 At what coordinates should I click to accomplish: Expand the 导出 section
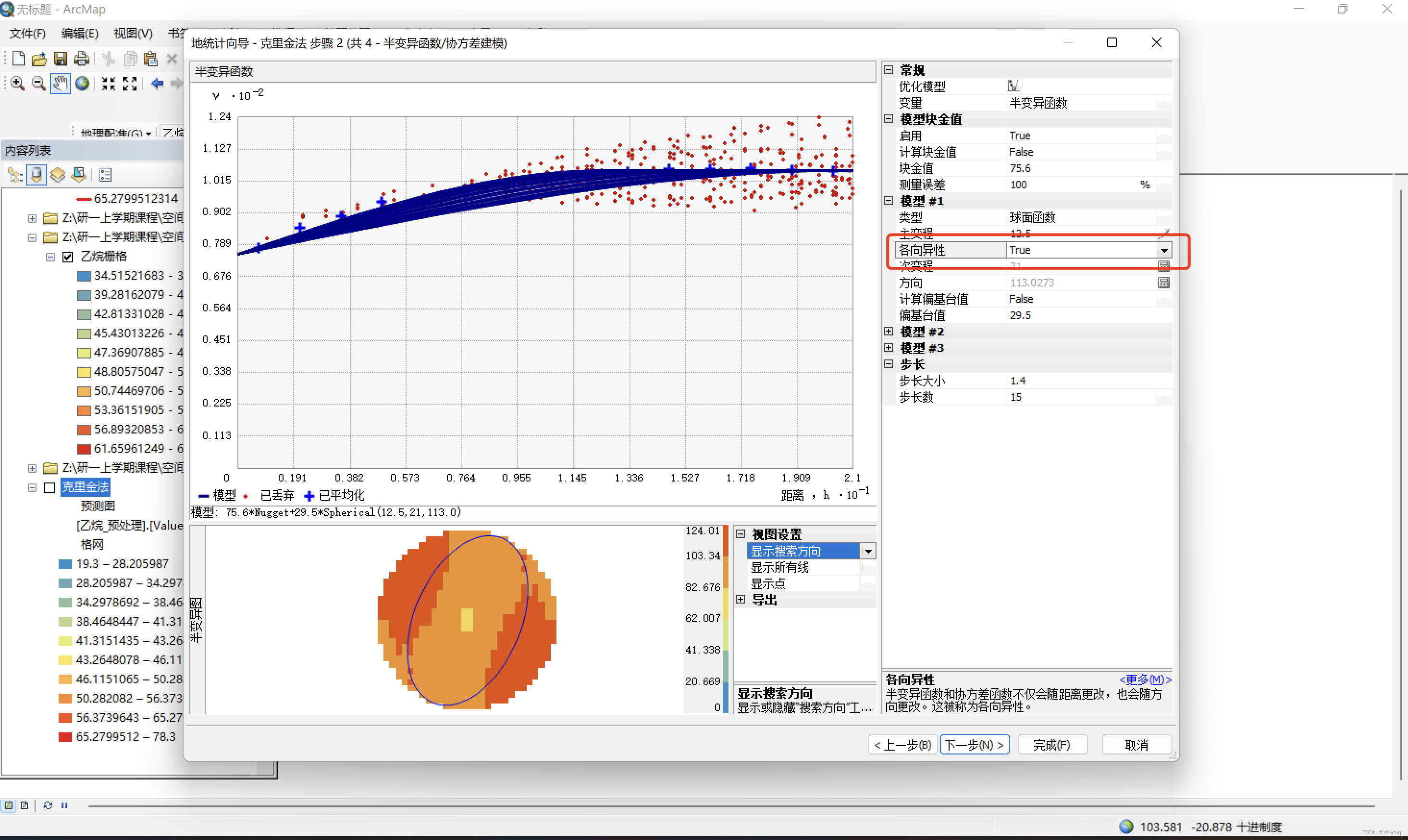pos(740,599)
